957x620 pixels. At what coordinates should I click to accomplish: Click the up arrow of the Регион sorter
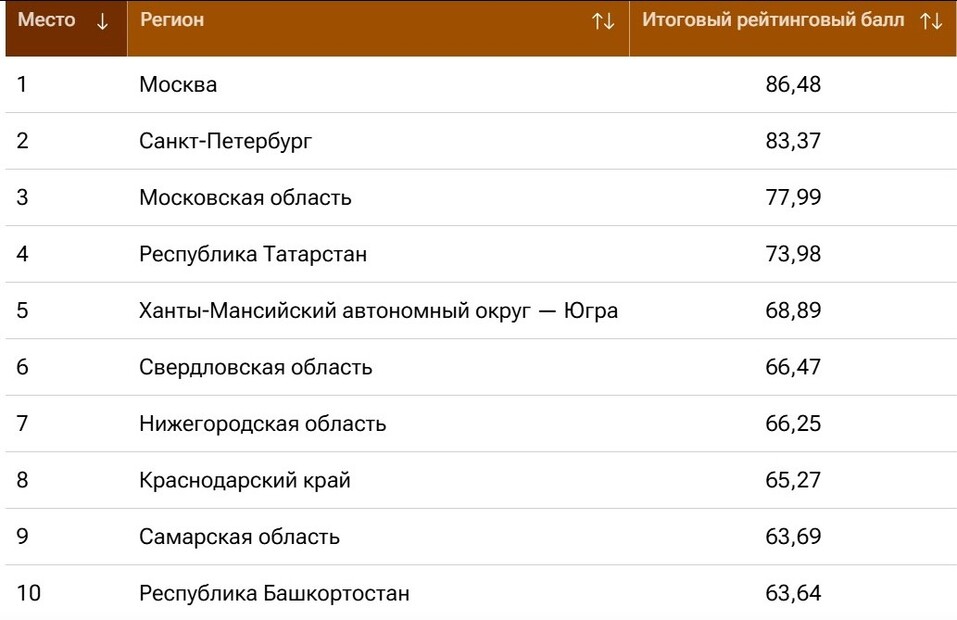coord(598,20)
